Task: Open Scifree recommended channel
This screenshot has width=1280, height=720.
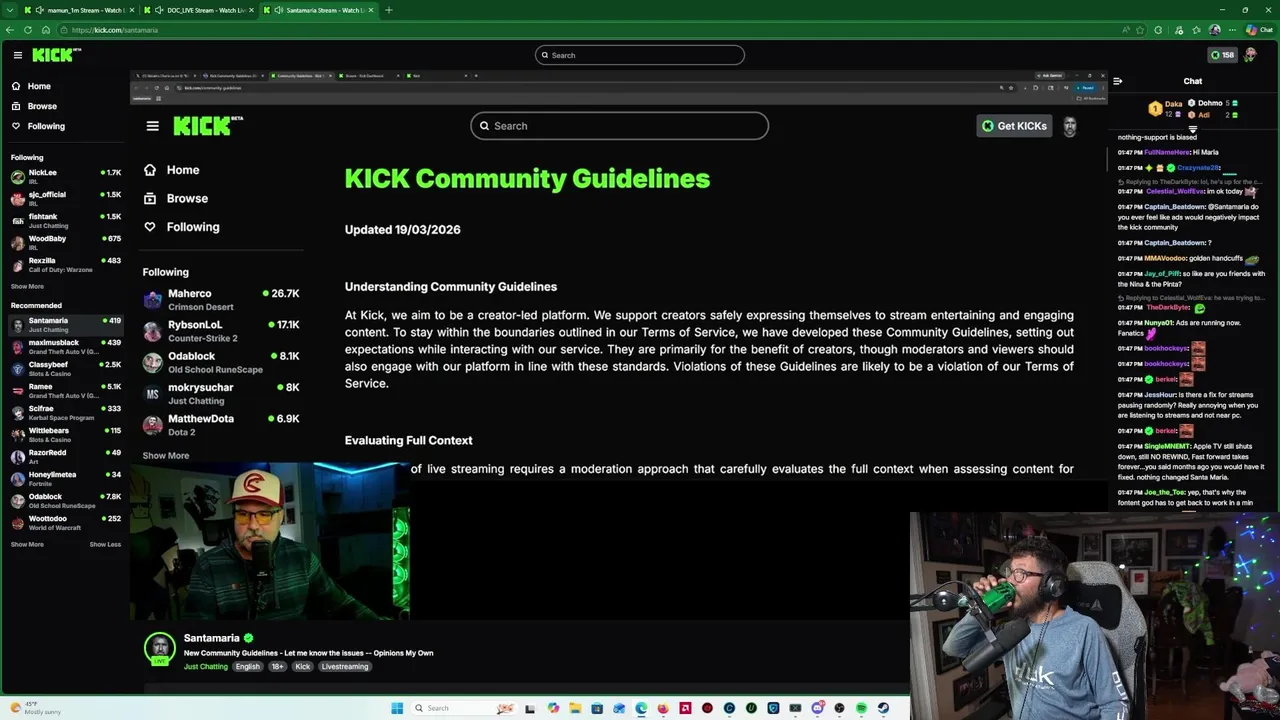Action: [65, 412]
